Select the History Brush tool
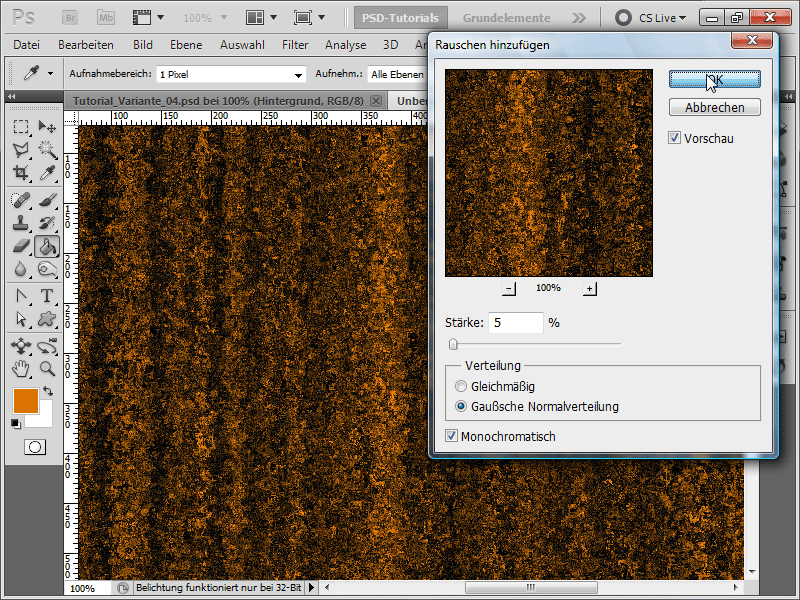The image size is (800, 600). [47, 223]
